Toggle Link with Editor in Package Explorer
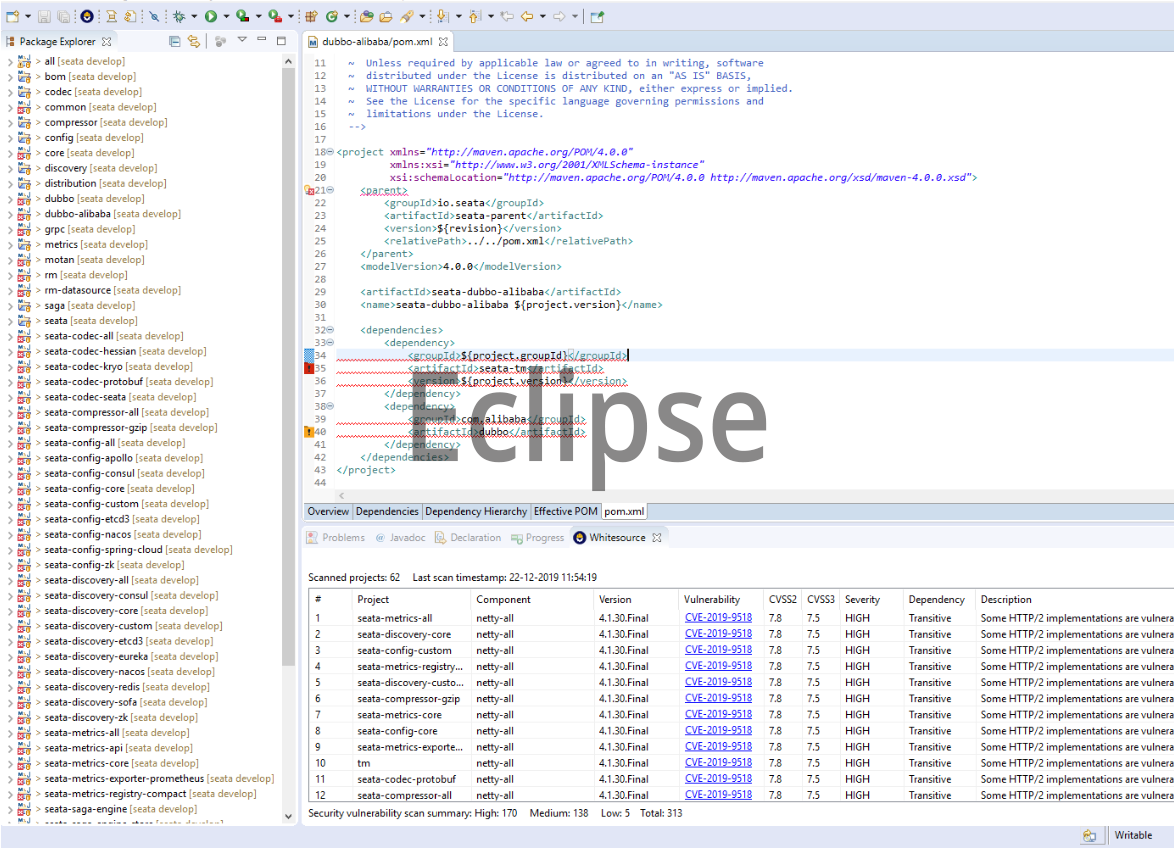1174x851 pixels. click(194, 41)
